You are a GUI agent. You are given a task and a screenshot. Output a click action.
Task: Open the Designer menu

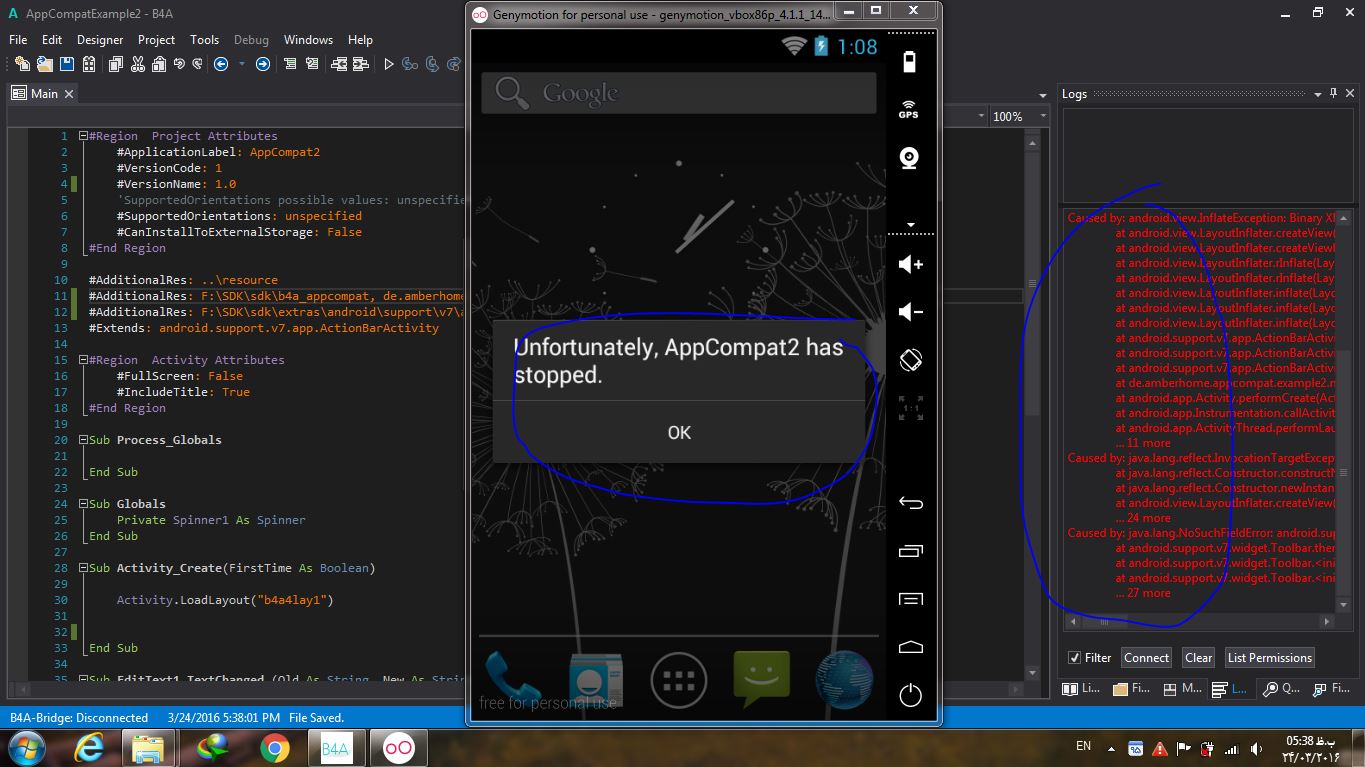100,40
